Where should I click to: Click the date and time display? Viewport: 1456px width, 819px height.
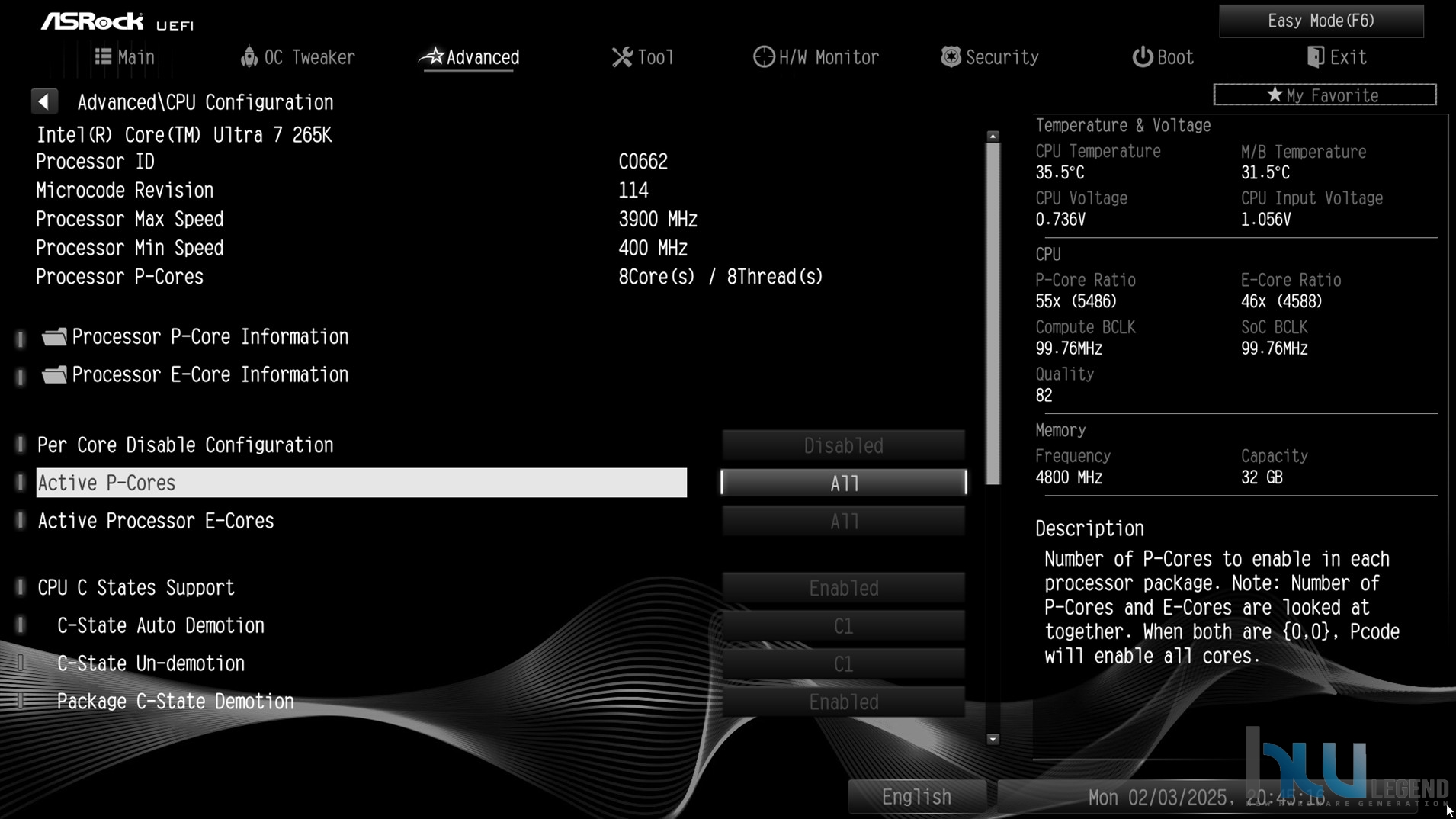click(x=1207, y=798)
